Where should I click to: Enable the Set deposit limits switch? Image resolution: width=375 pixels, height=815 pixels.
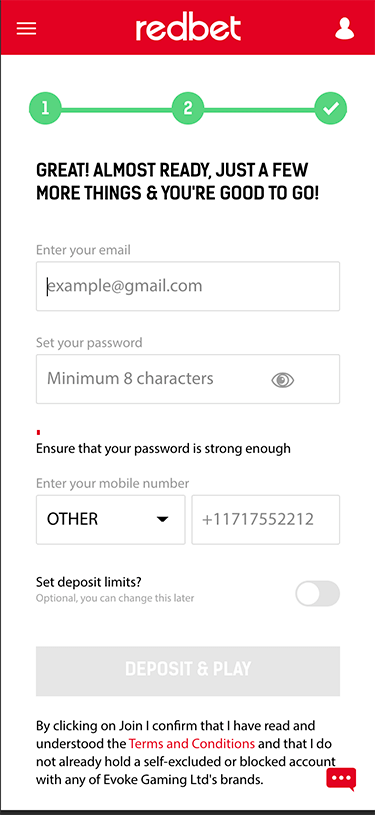pos(317,594)
